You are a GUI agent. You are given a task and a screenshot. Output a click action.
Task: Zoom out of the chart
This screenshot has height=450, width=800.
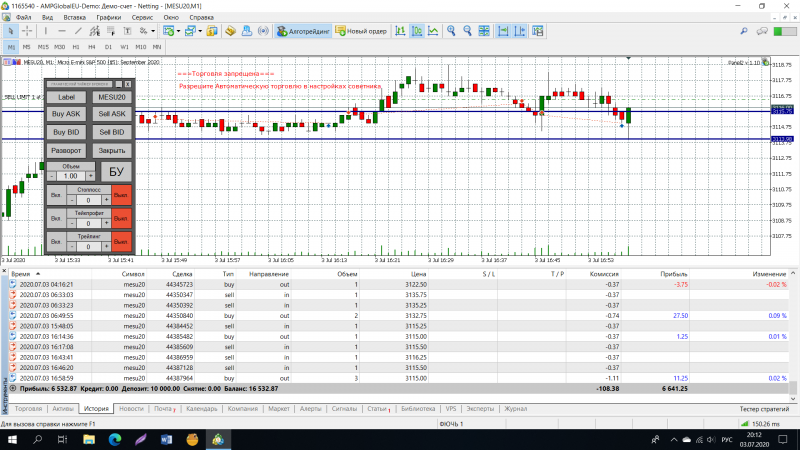467,31
